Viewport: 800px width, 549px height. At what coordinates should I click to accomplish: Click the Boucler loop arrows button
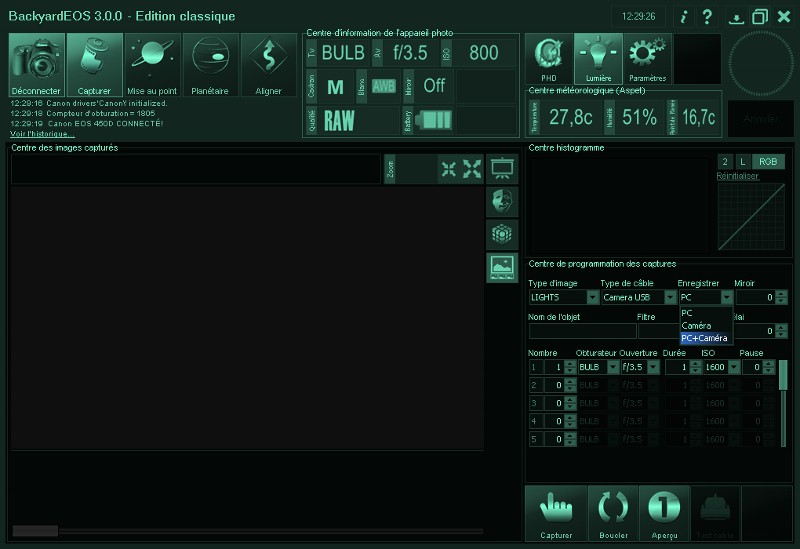click(613, 513)
